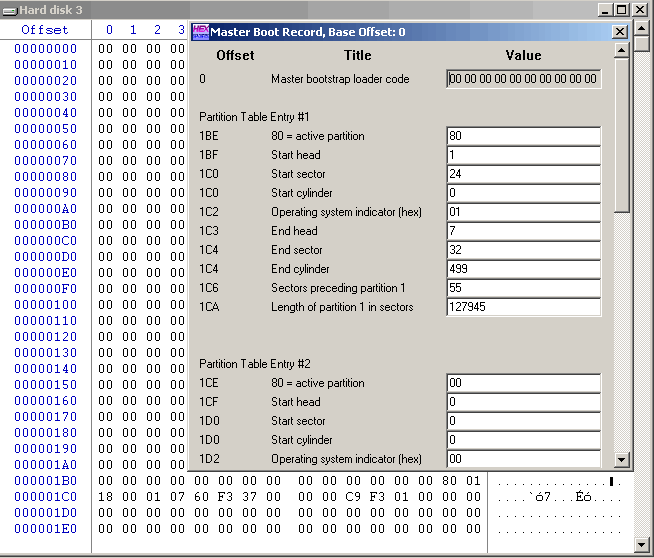654x558 pixels.
Task: Click the Hard disk 3 drive icon
Action: [x=10, y=10]
